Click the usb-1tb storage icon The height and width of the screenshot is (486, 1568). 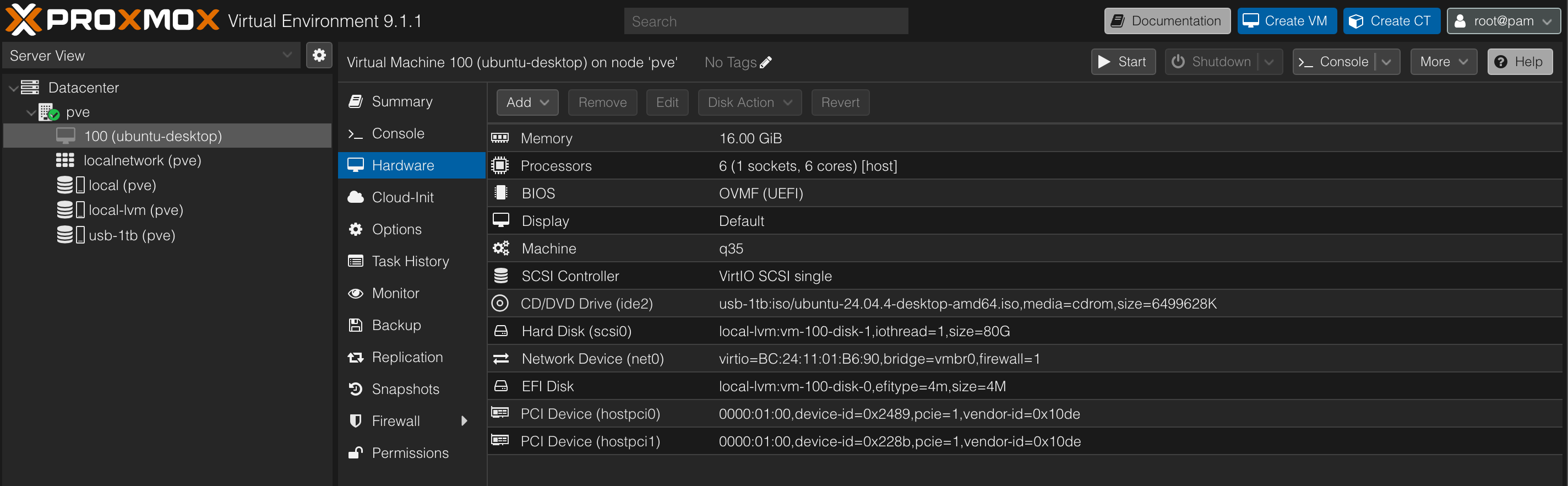pyautogui.click(x=70, y=235)
